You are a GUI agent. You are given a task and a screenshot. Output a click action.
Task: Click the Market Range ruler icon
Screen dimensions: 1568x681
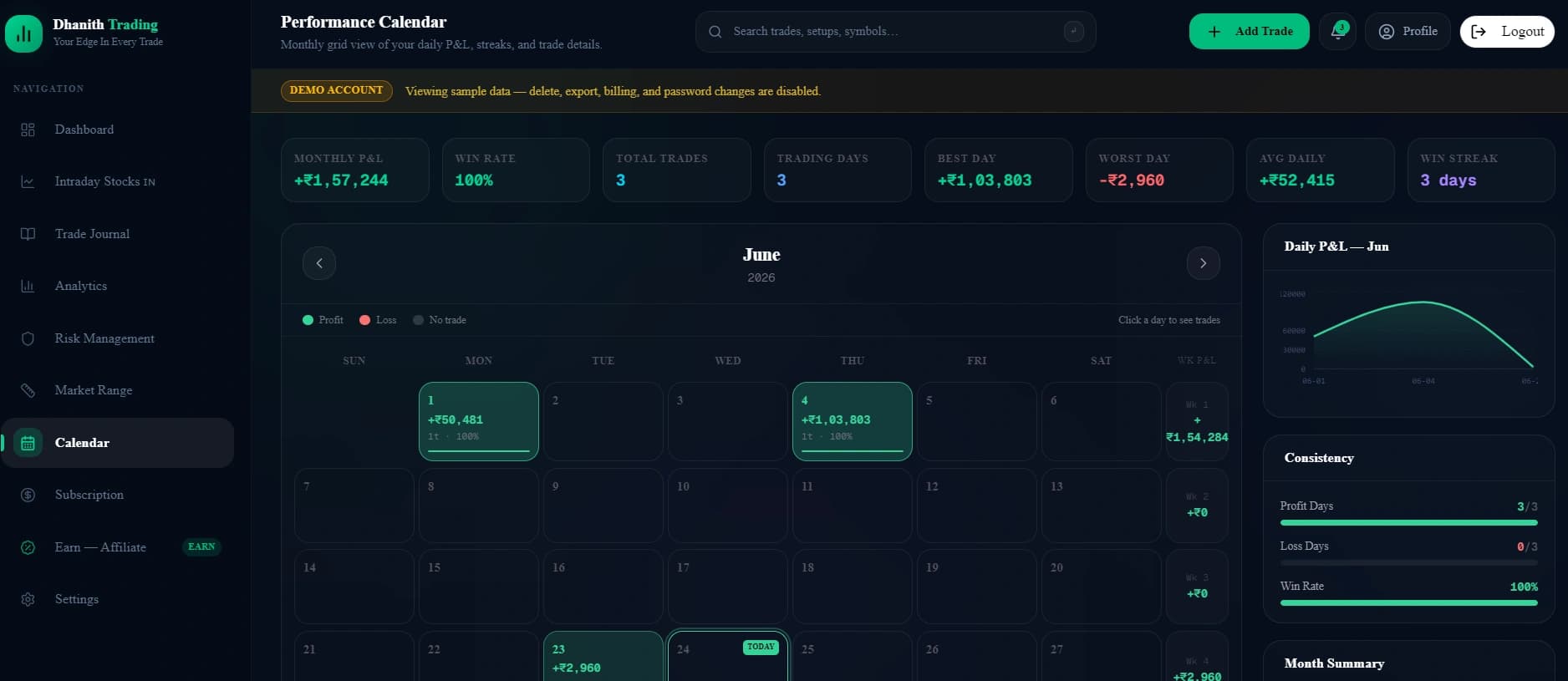[x=28, y=390]
